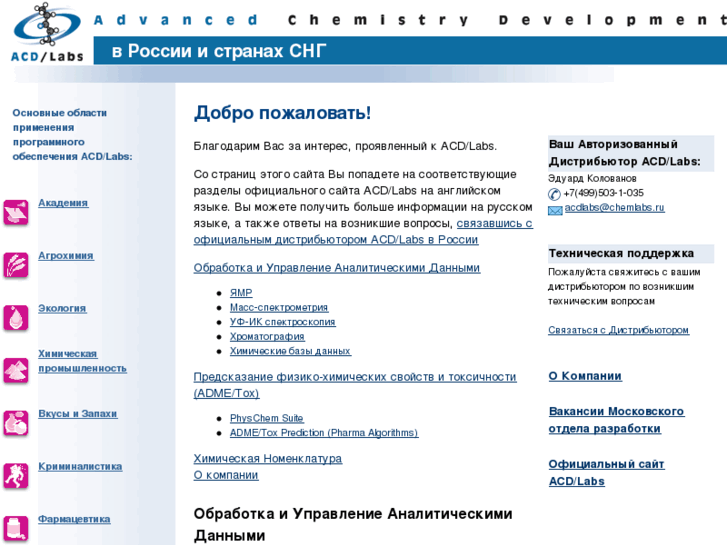This screenshot has width=727, height=545.
Task: Open the Масс-спектрометрия link
Action: (x=279, y=308)
